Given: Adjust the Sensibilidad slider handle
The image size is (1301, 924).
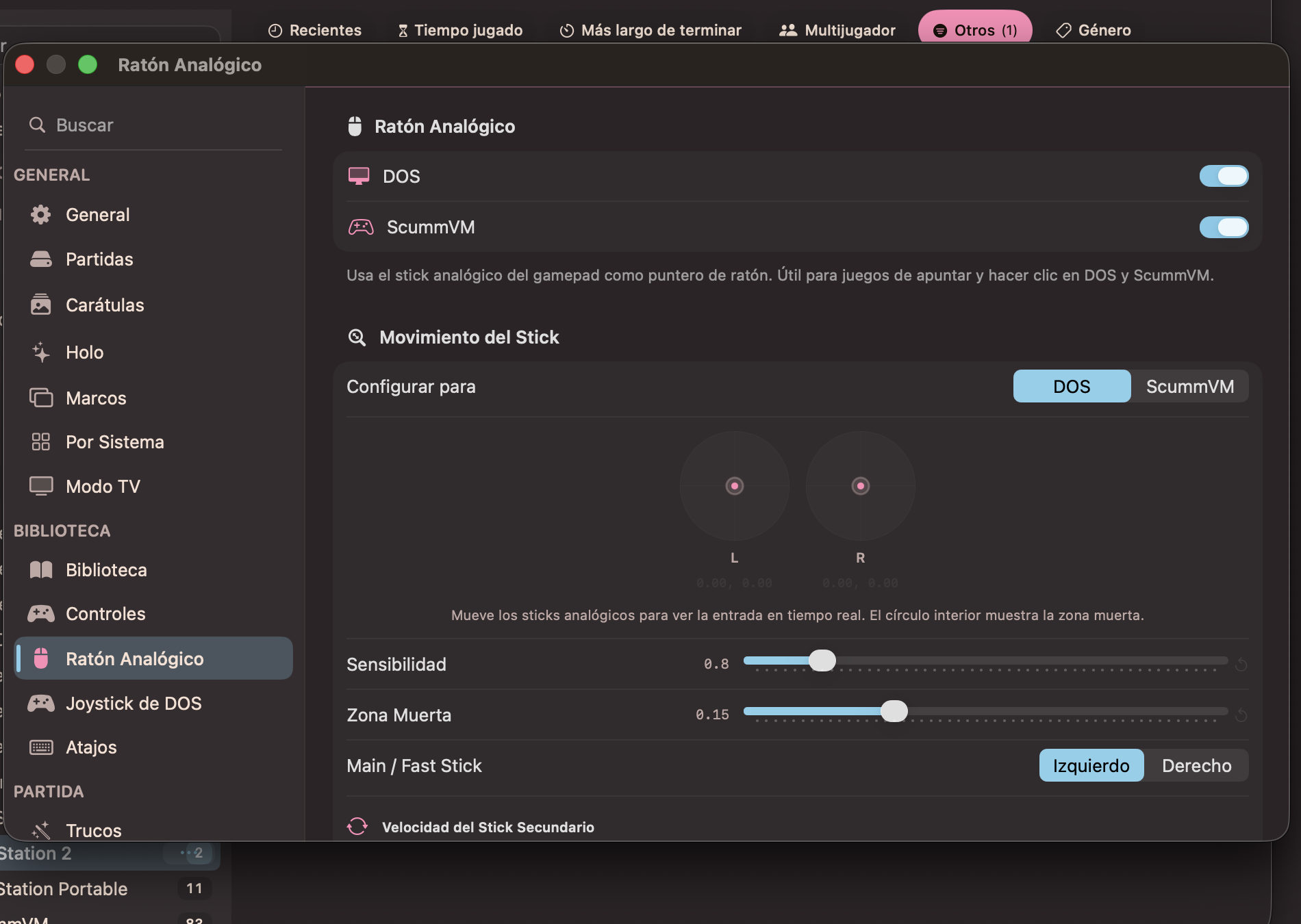Looking at the screenshot, I should point(822,660).
